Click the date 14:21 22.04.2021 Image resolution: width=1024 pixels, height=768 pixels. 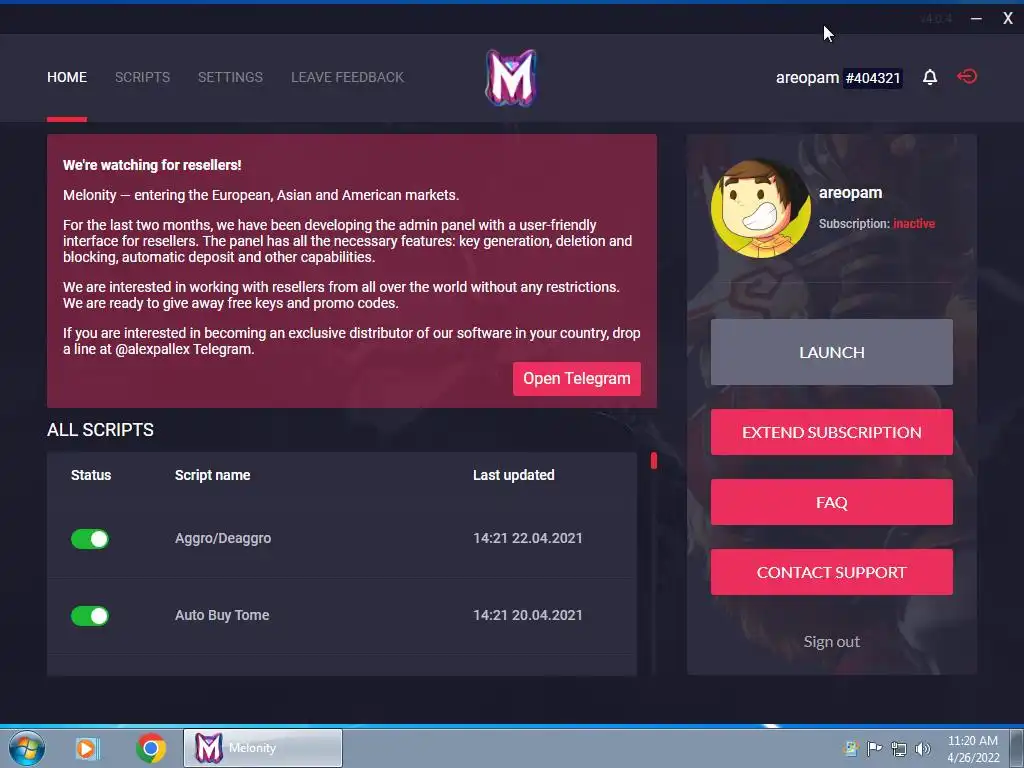click(528, 538)
